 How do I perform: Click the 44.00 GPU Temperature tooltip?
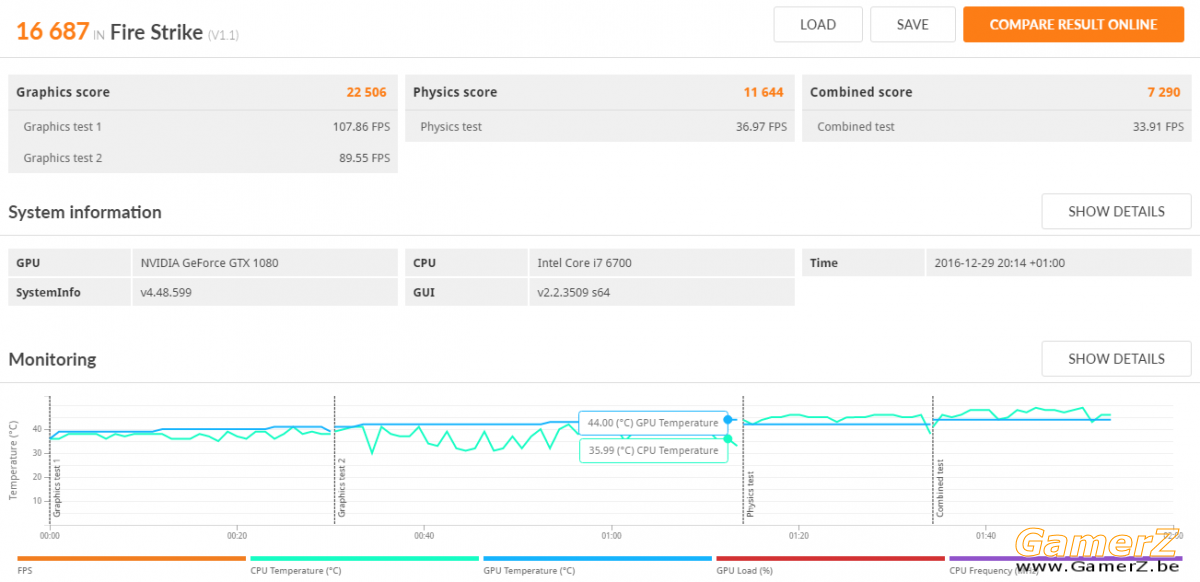[653, 422]
